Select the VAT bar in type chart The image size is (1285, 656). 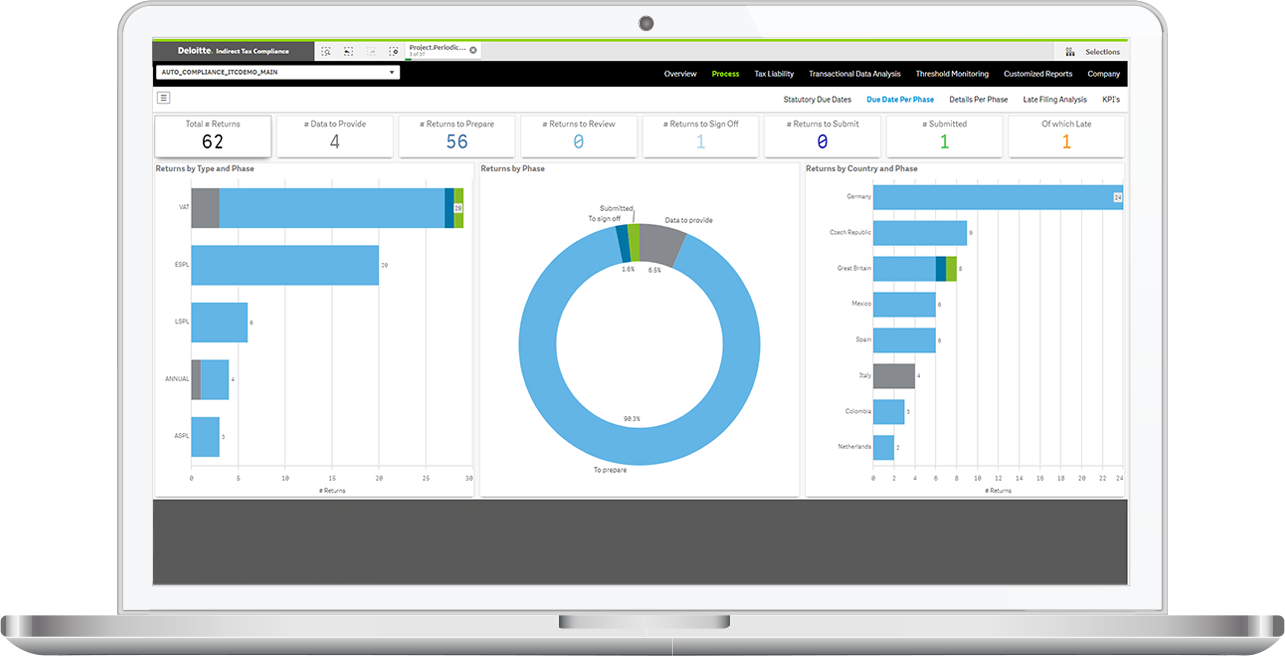327,208
